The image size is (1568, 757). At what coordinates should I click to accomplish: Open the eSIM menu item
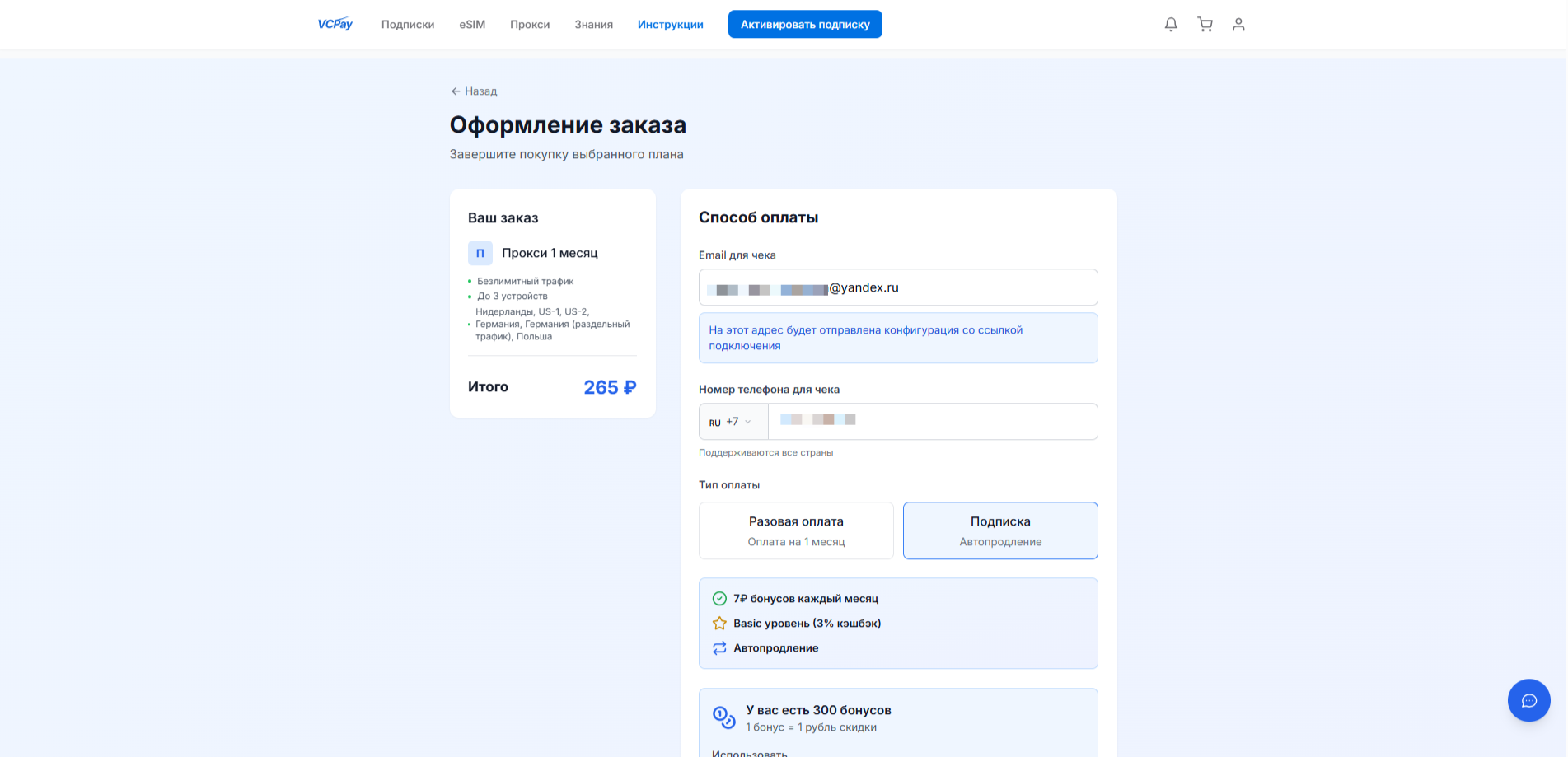point(472,25)
